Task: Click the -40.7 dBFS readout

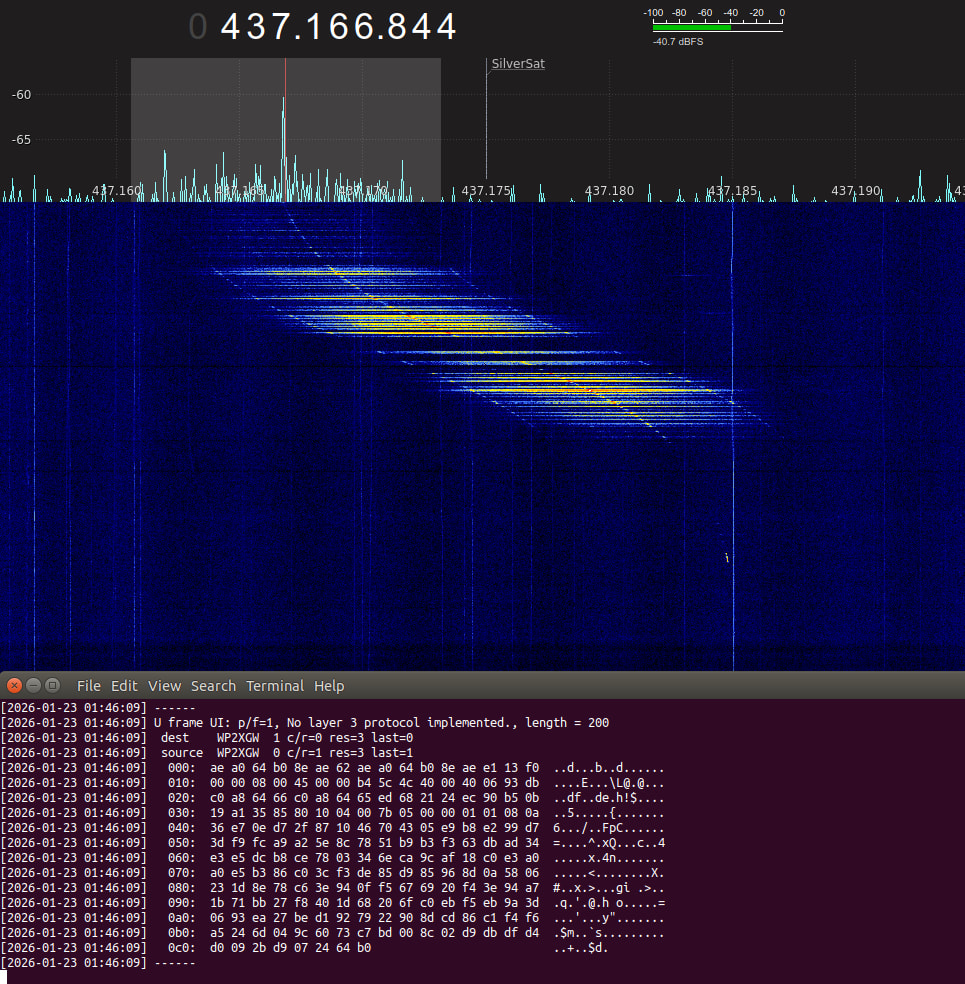Action: (x=679, y=43)
